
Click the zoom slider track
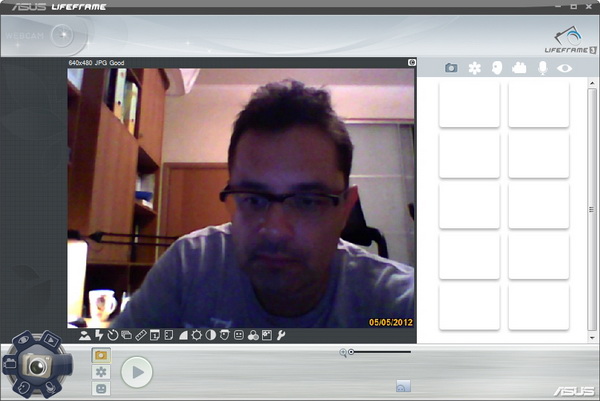click(x=380, y=352)
